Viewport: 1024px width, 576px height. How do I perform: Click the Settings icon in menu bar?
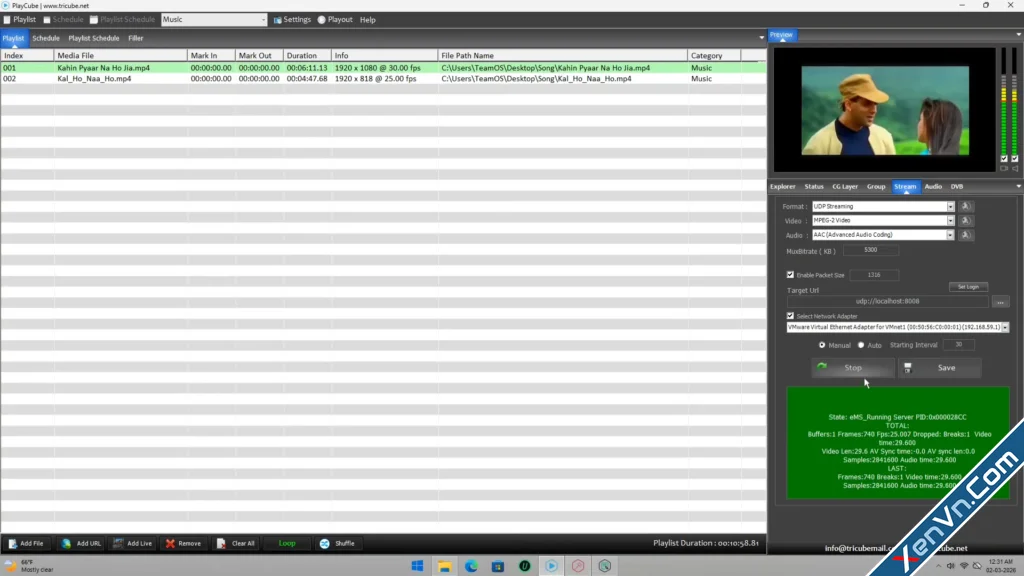click(x=278, y=20)
